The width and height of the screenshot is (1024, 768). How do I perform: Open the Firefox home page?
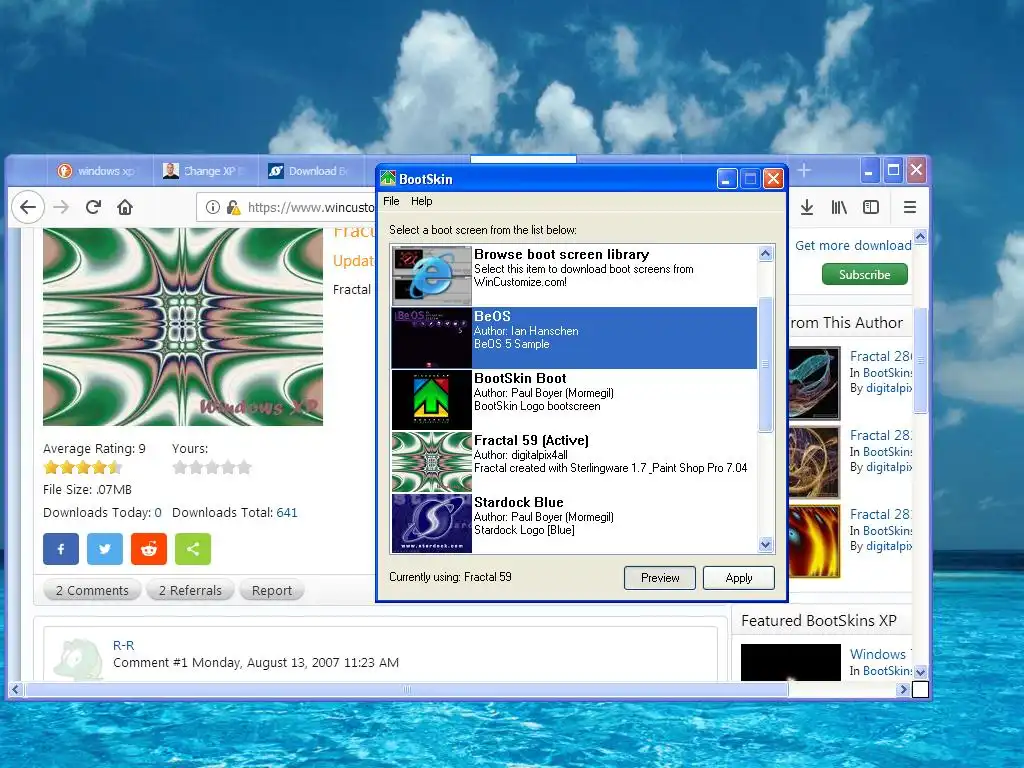point(125,207)
